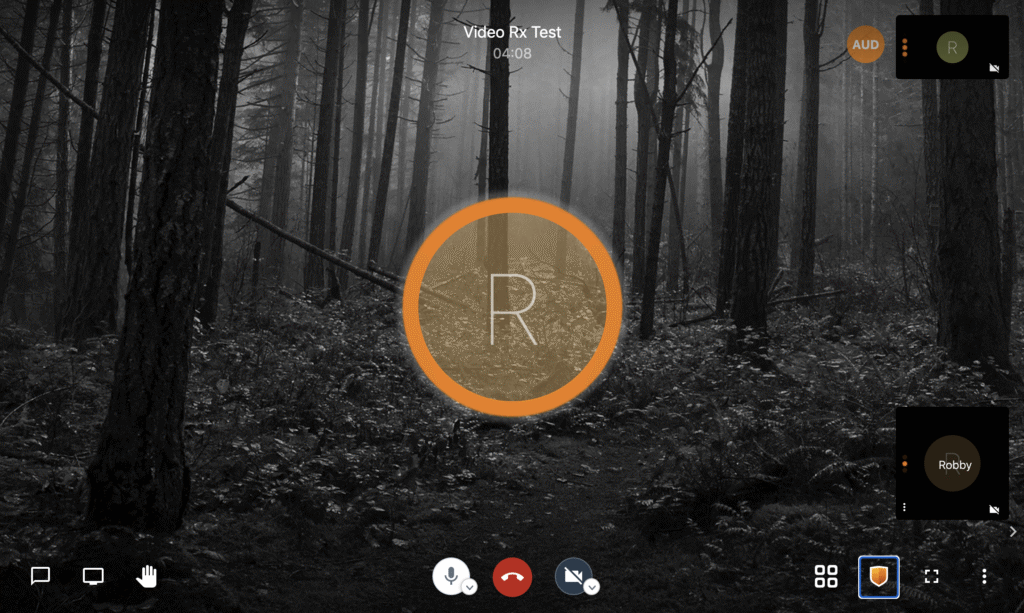The height and width of the screenshot is (613, 1024).
Task: Open the security shield options
Action: tap(878, 576)
